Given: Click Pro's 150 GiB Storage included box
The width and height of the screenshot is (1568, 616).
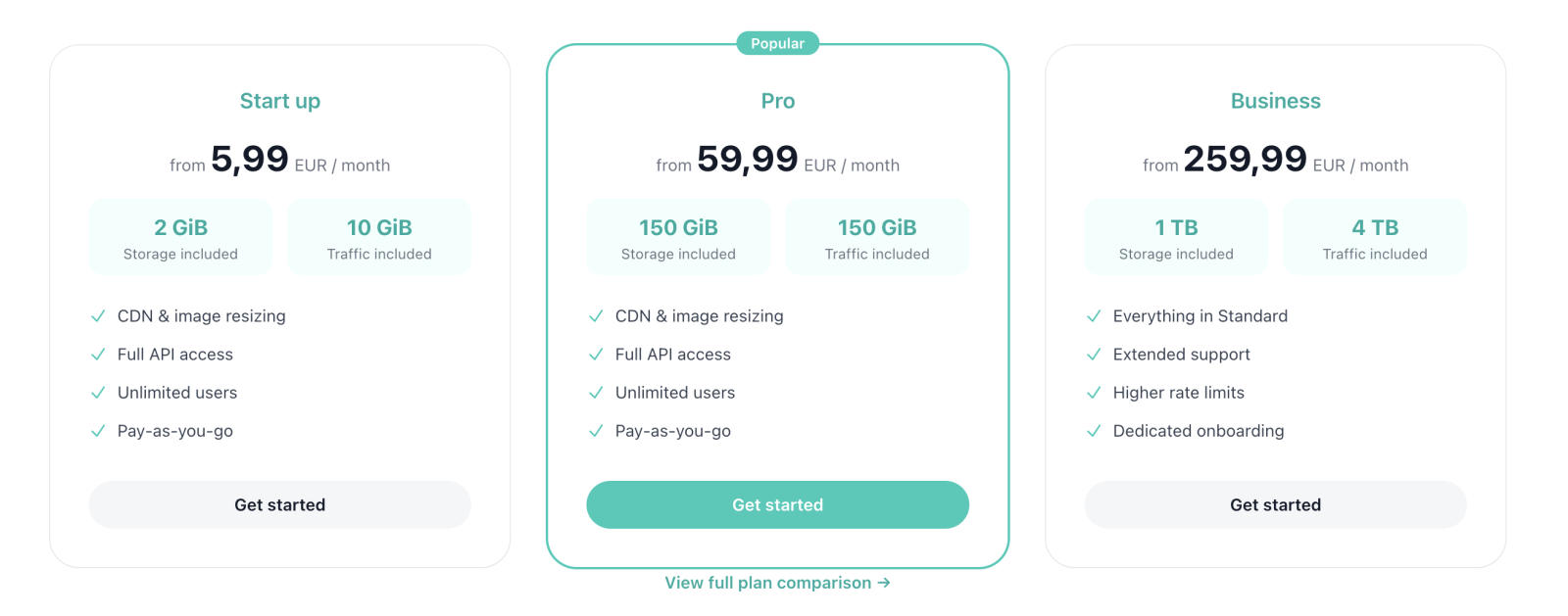Looking at the screenshot, I should [x=678, y=238].
